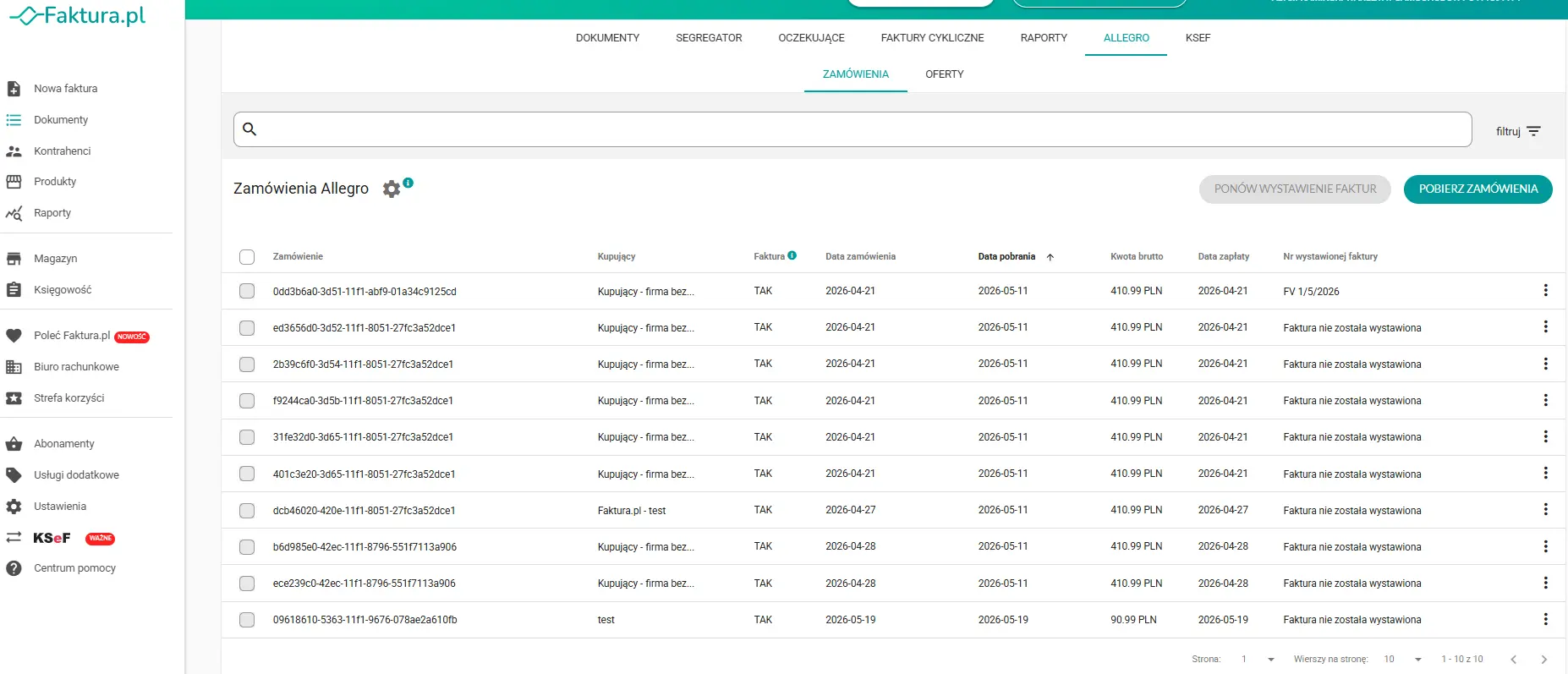The width and height of the screenshot is (1568, 674).
Task: Select order dcb46020 checkbox
Action: (247, 511)
